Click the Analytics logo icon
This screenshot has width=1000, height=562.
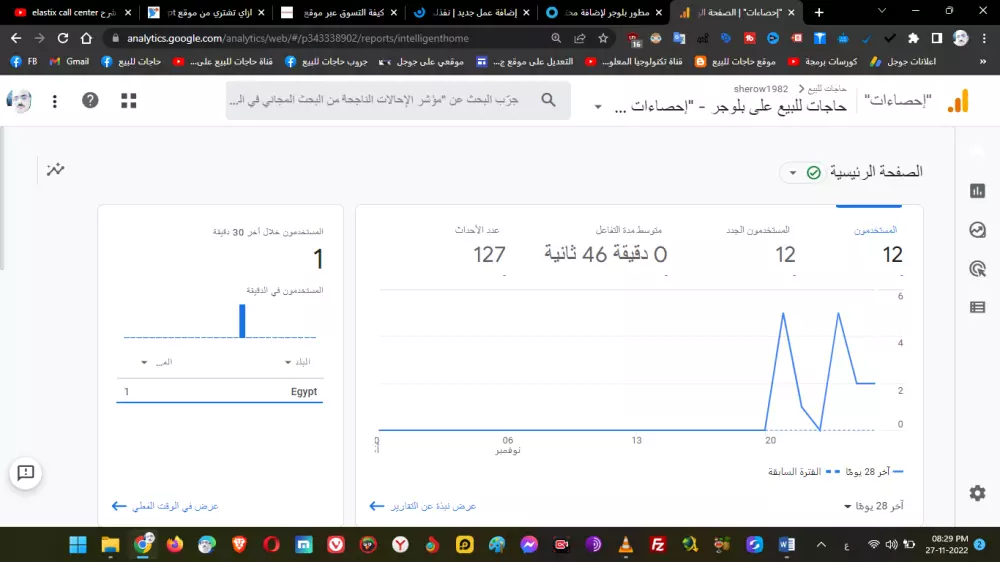pos(958,101)
